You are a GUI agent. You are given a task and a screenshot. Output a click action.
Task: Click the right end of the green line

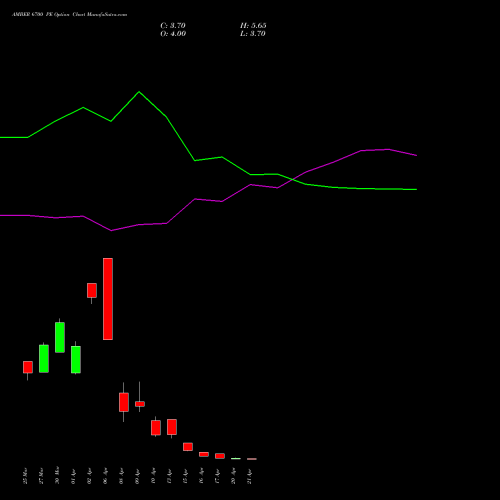(416, 189)
